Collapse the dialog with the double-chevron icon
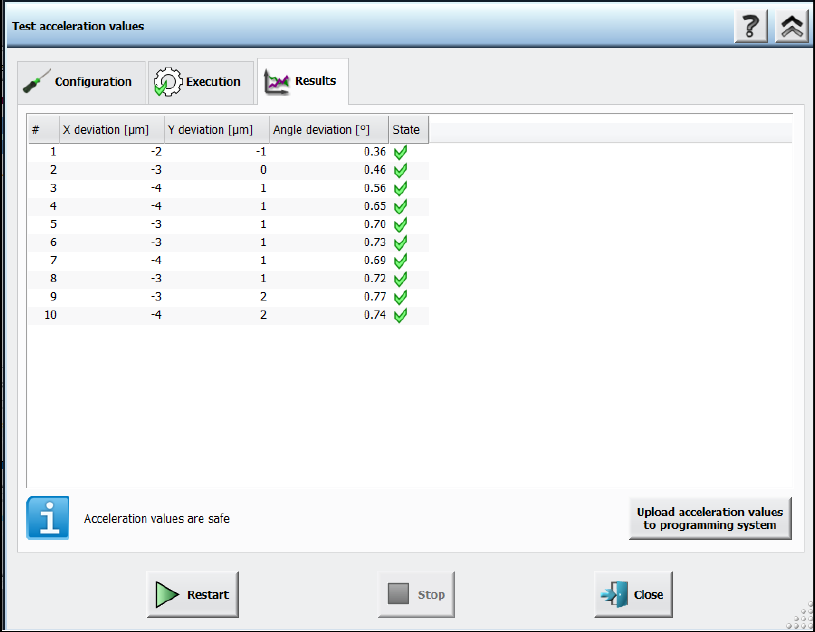 point(792,26)
